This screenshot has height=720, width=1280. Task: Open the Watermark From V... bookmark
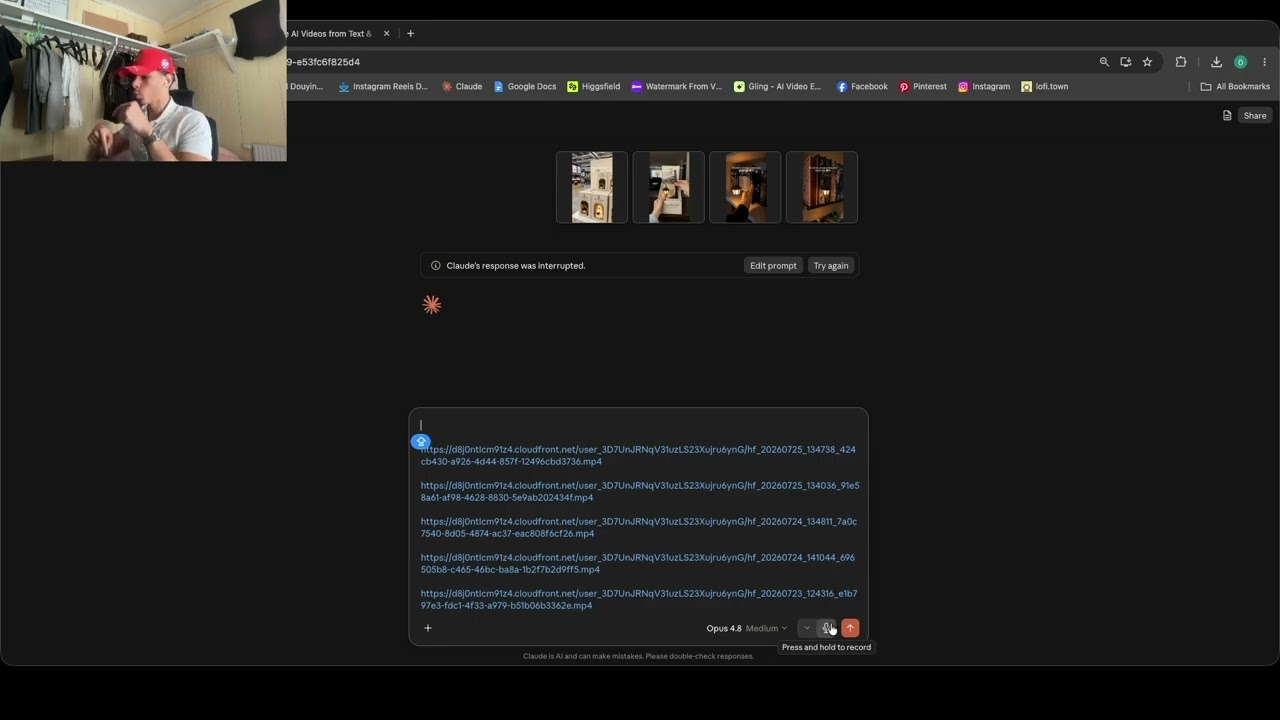click(x=676, y=87)
